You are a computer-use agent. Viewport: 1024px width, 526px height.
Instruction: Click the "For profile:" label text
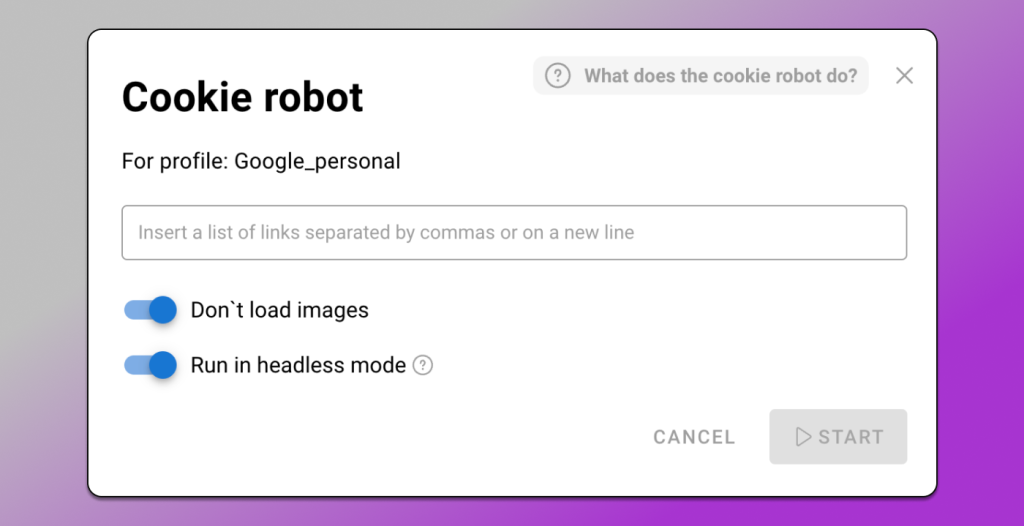[x=175, y=161]
